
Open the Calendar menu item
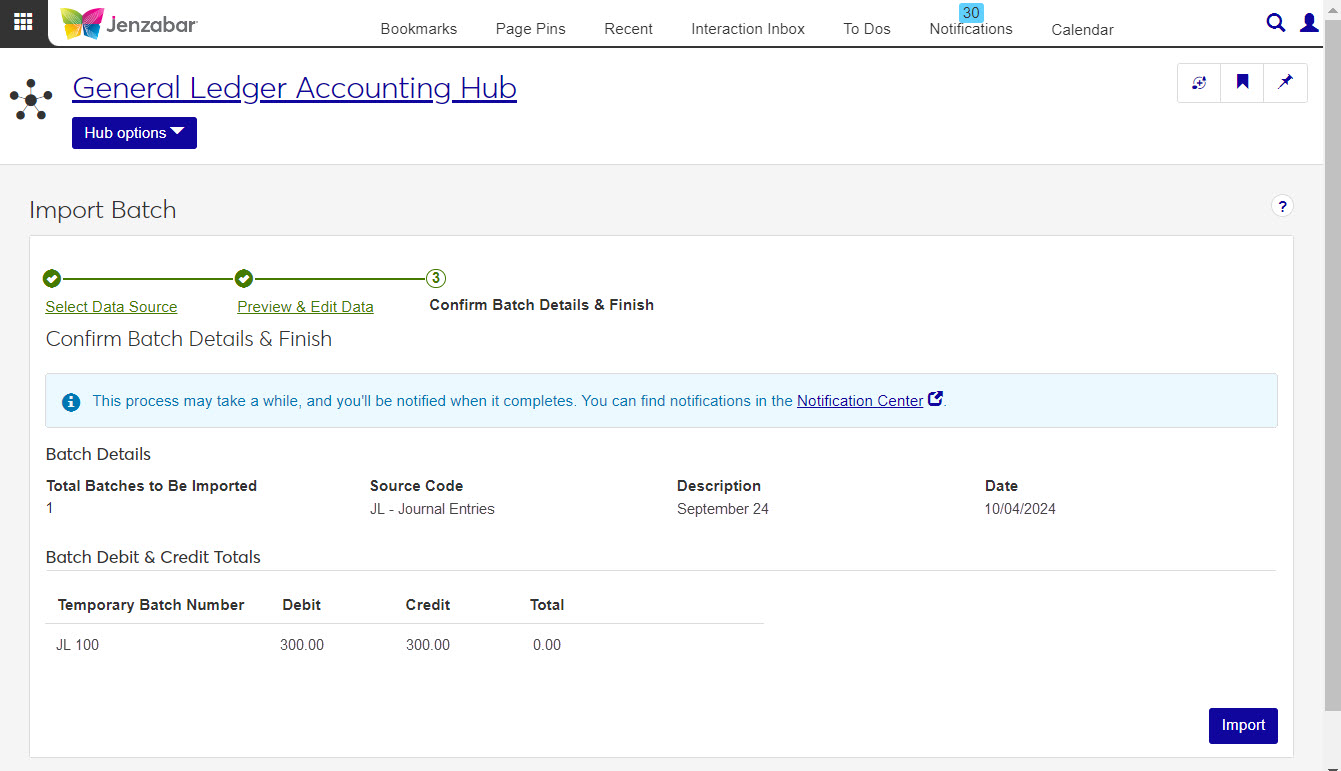point(1082,30)
